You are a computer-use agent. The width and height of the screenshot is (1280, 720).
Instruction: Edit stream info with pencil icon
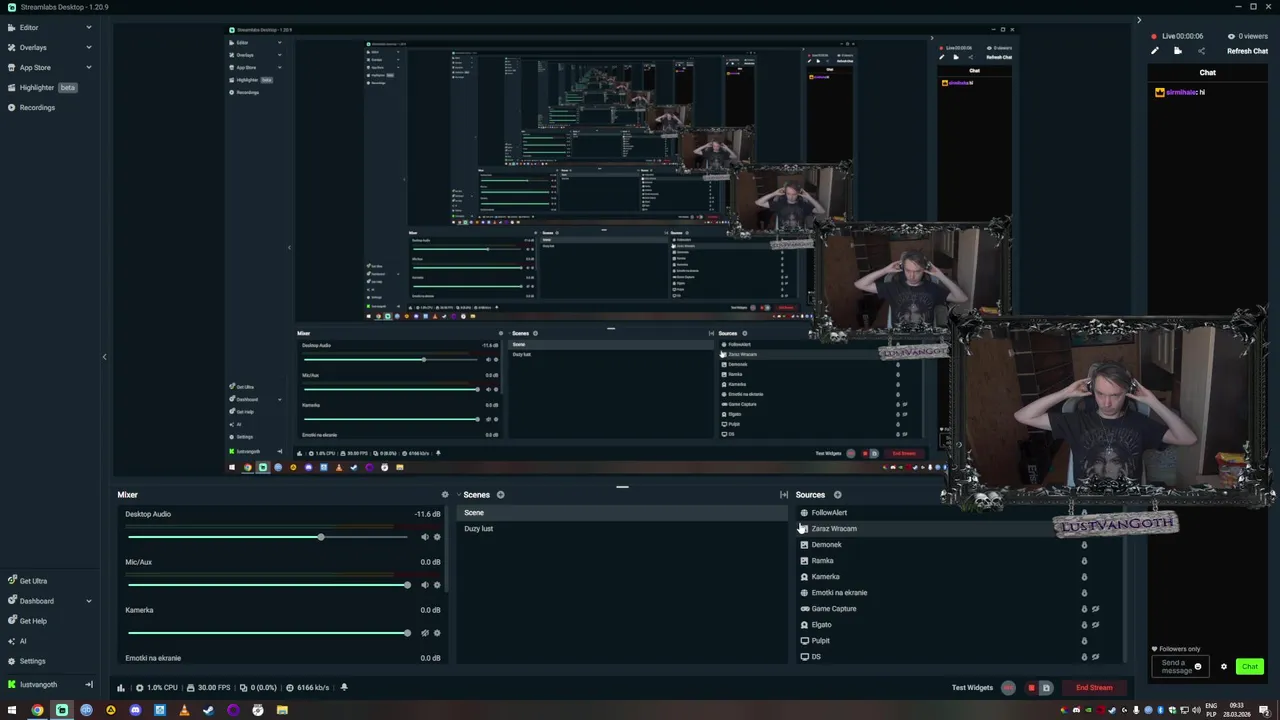[x=1155, y=51]
